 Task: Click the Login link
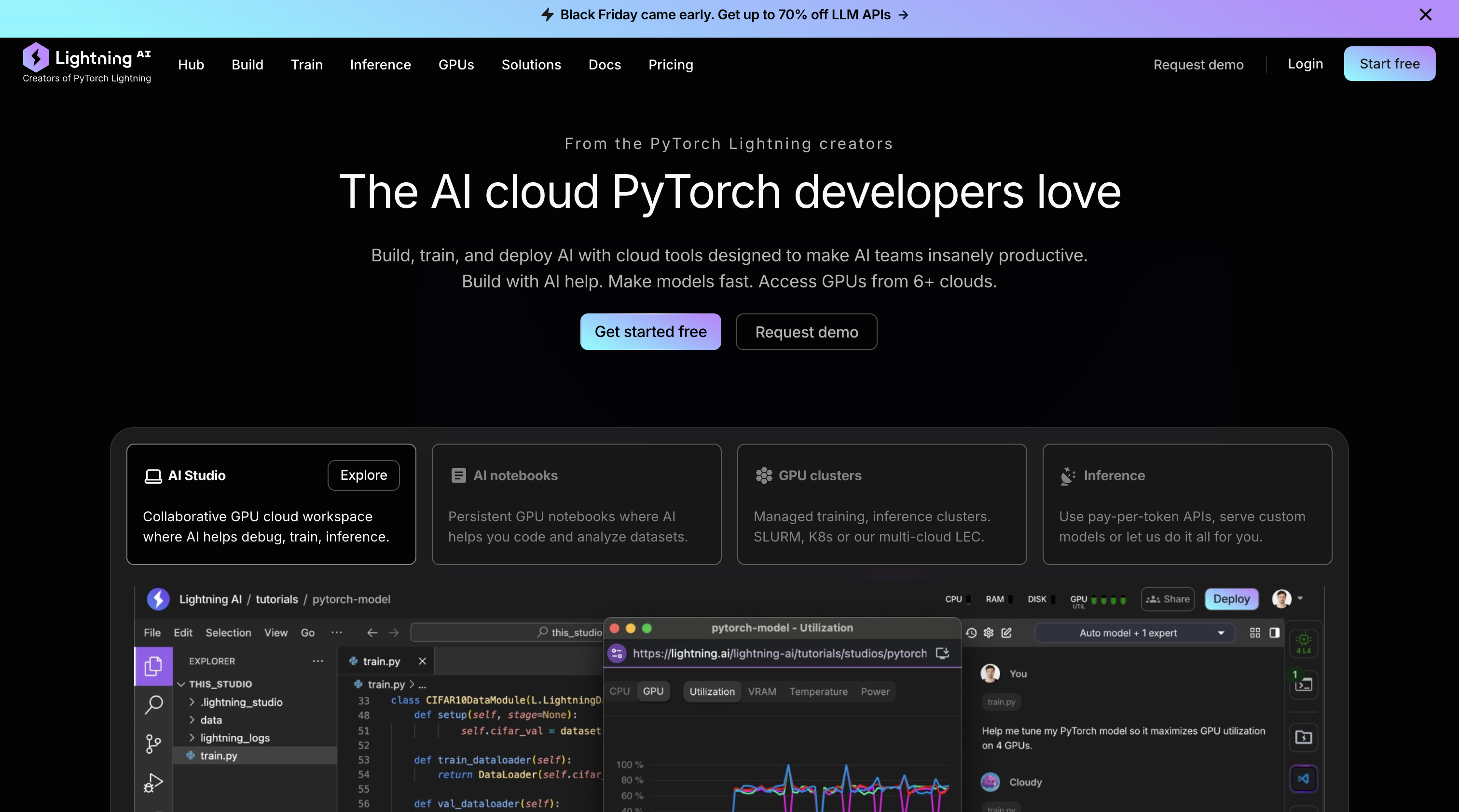(x=1305, y=64)
